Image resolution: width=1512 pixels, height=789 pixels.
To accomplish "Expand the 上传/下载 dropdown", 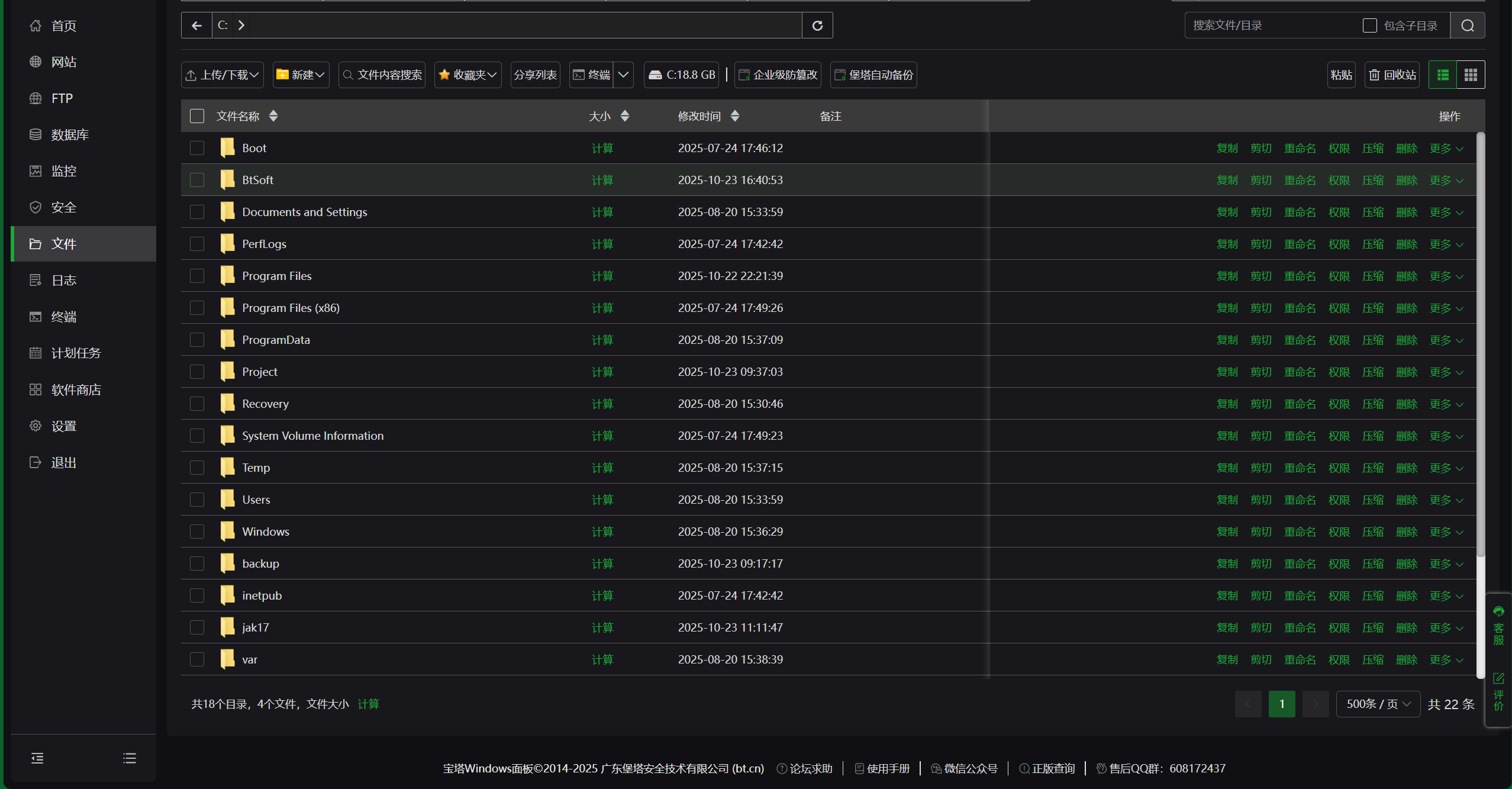I will pos(223,75).
